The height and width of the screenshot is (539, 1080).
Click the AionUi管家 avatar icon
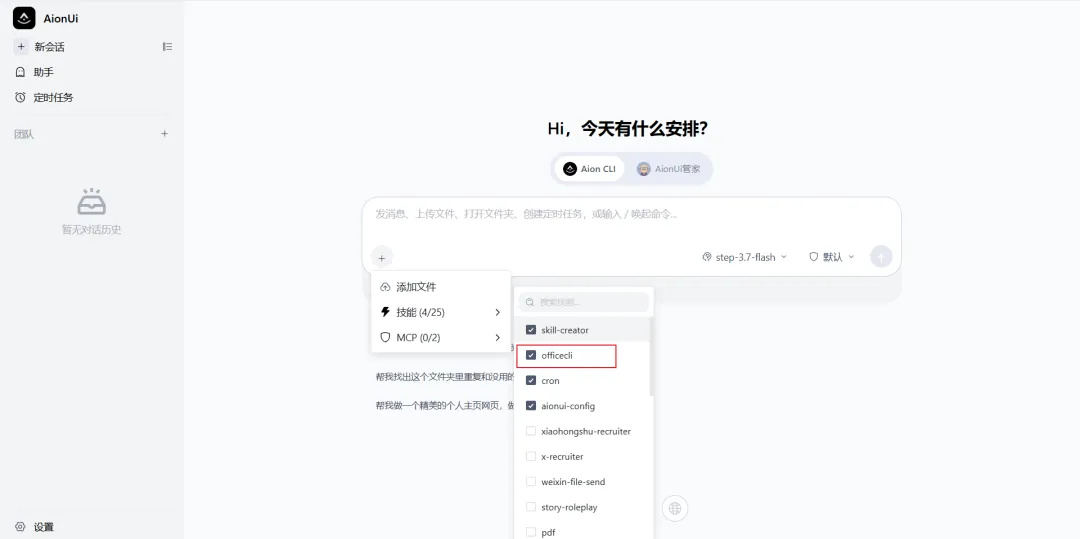pyautogui.click(x=643, y=169)
